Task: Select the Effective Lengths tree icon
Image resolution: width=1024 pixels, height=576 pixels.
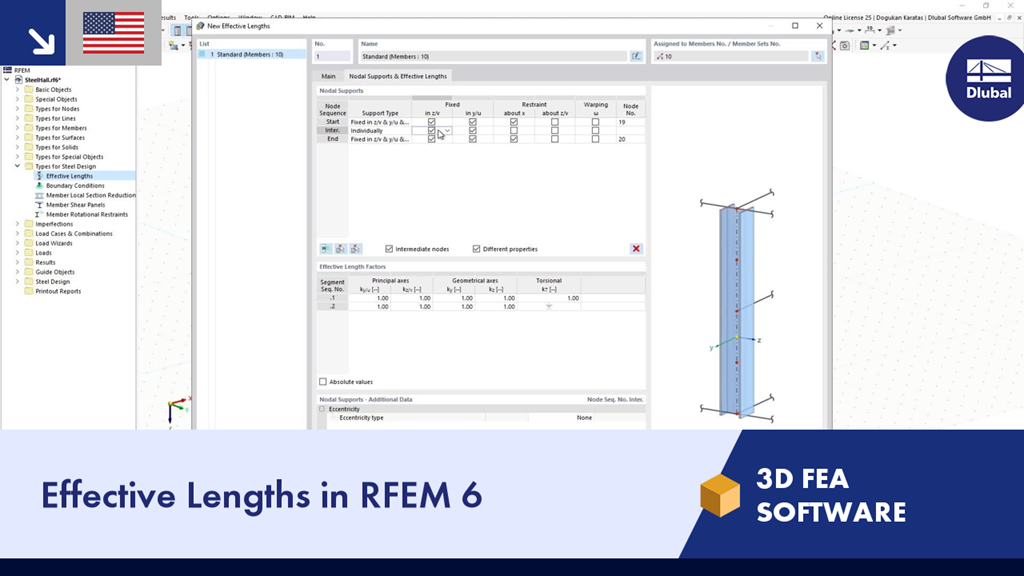Action: click(39, 176)
